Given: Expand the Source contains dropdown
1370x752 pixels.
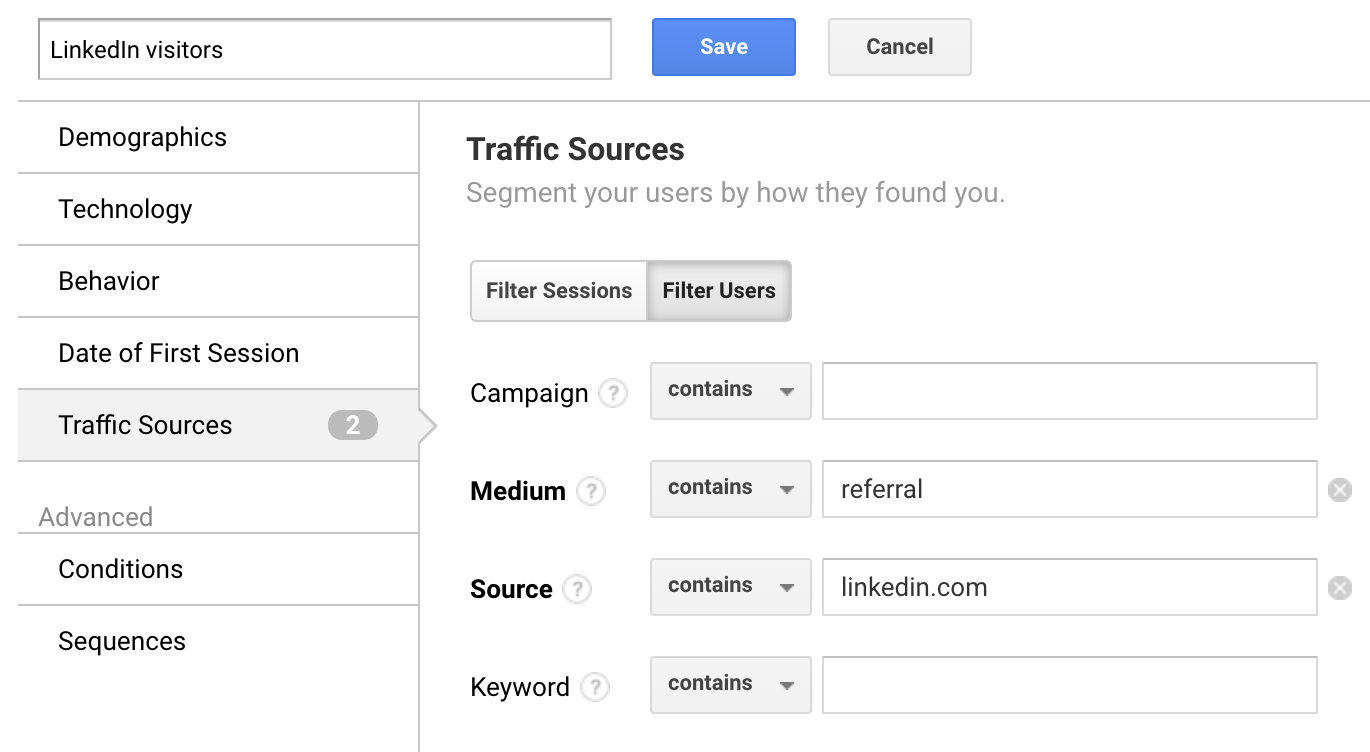Looking at the screenshot, I should [x=730, y=586].
